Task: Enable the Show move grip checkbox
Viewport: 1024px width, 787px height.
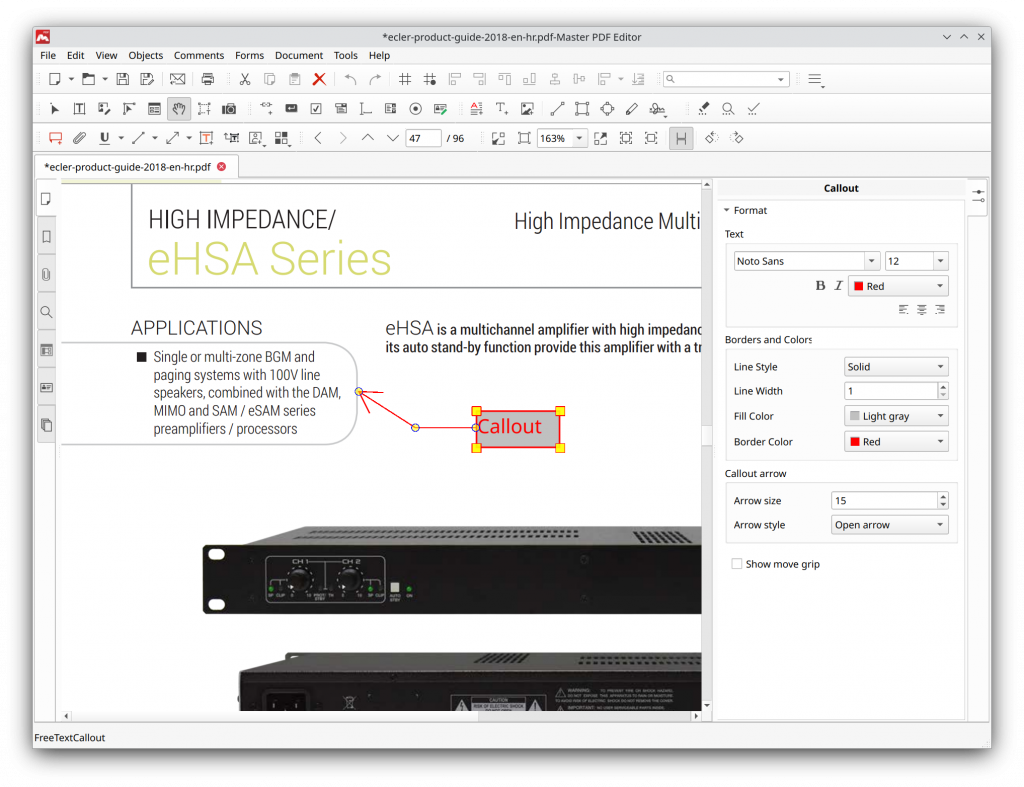Action: click(x=737, y=564)
